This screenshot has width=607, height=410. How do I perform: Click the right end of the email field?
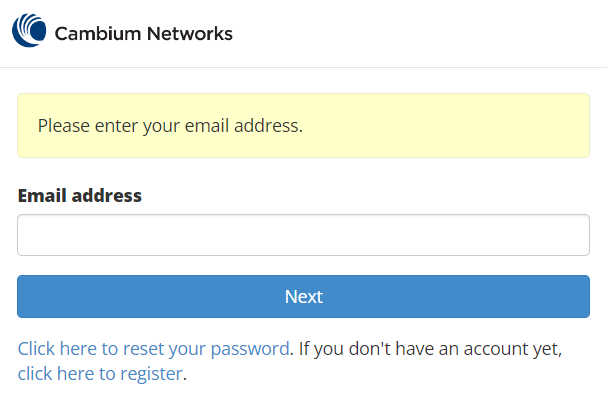pyautogui.click(x=570, y=235)
